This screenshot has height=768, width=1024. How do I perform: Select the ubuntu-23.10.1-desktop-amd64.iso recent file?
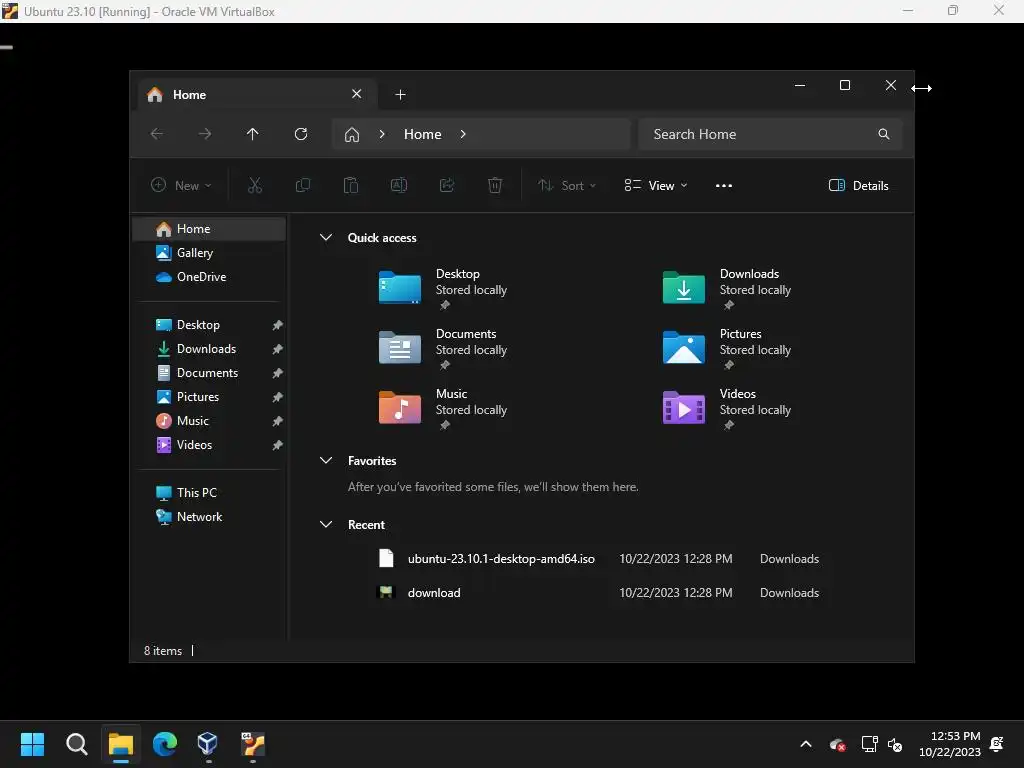(x=501, y=559)
